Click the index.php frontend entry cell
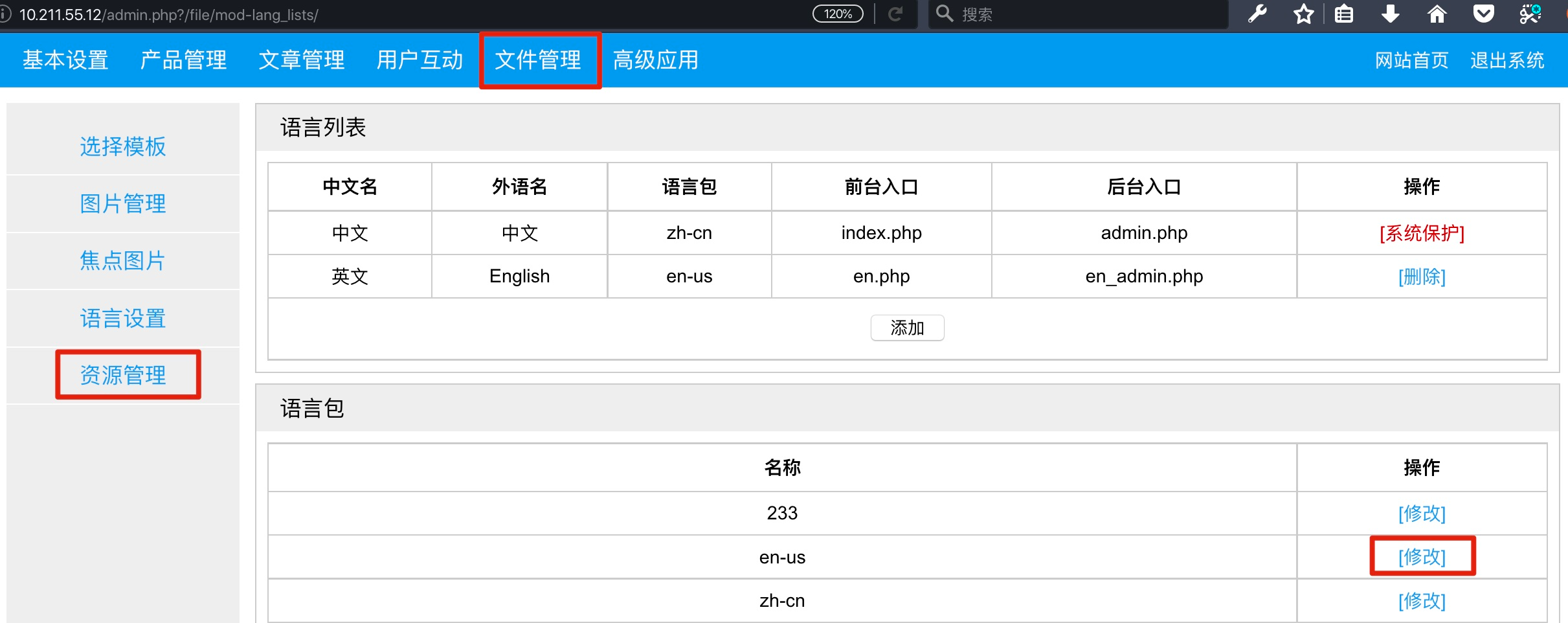The width and height of the screenshot is (1568, 623). [x=881, y=233]
